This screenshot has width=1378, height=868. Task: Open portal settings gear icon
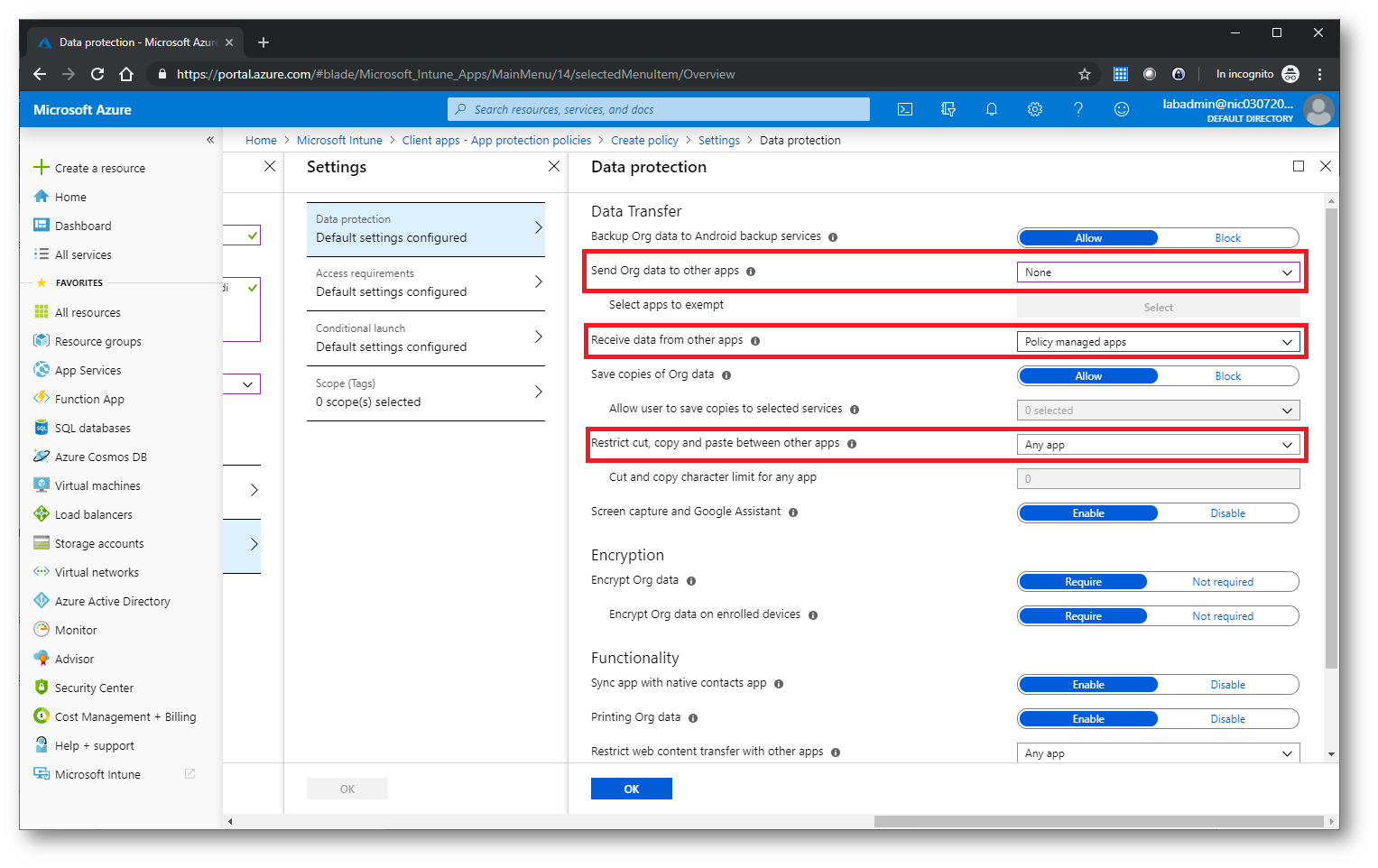click(1035, 109)
